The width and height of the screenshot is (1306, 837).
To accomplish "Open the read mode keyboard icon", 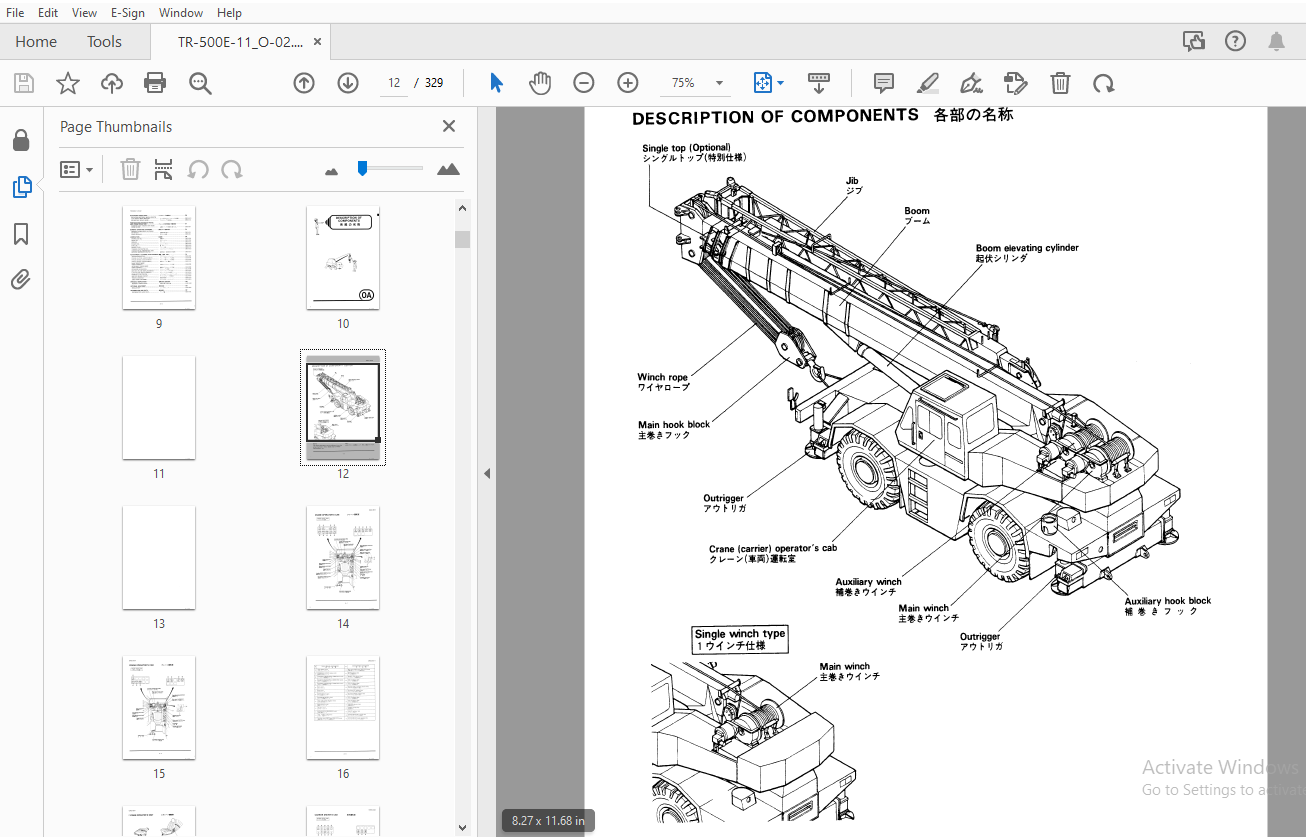I will point(819,83).
